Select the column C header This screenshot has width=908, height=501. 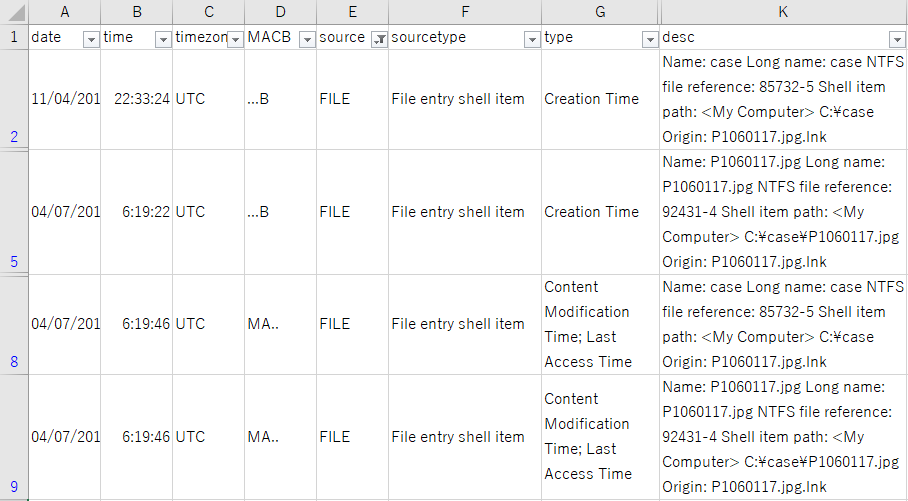208,12
